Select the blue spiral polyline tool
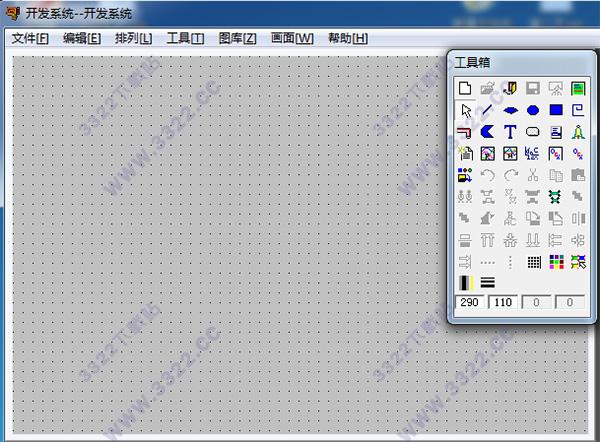Image resolution: width=600 pixels, height=442 pixels. coord(578,110)
